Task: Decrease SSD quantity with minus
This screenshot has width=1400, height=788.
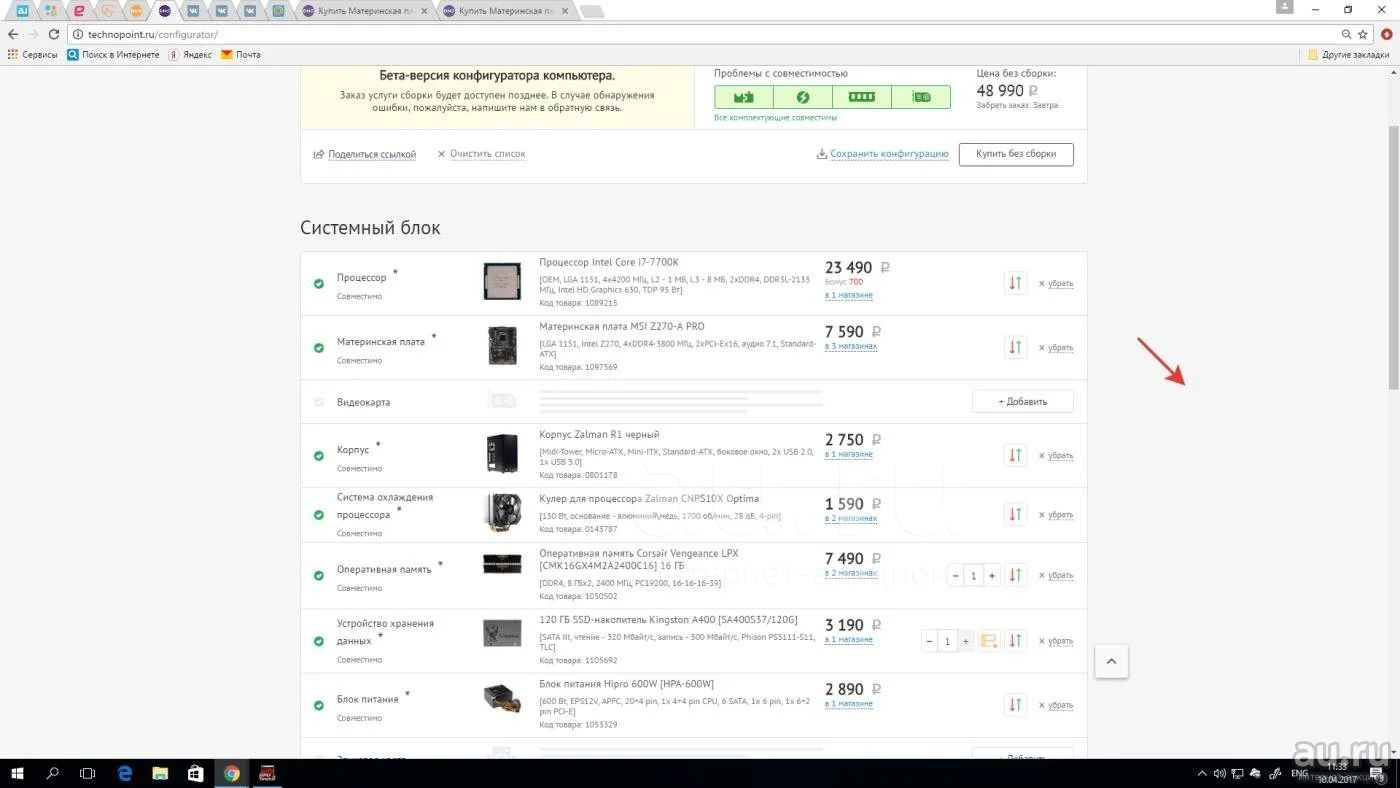Action: (930, 641)
